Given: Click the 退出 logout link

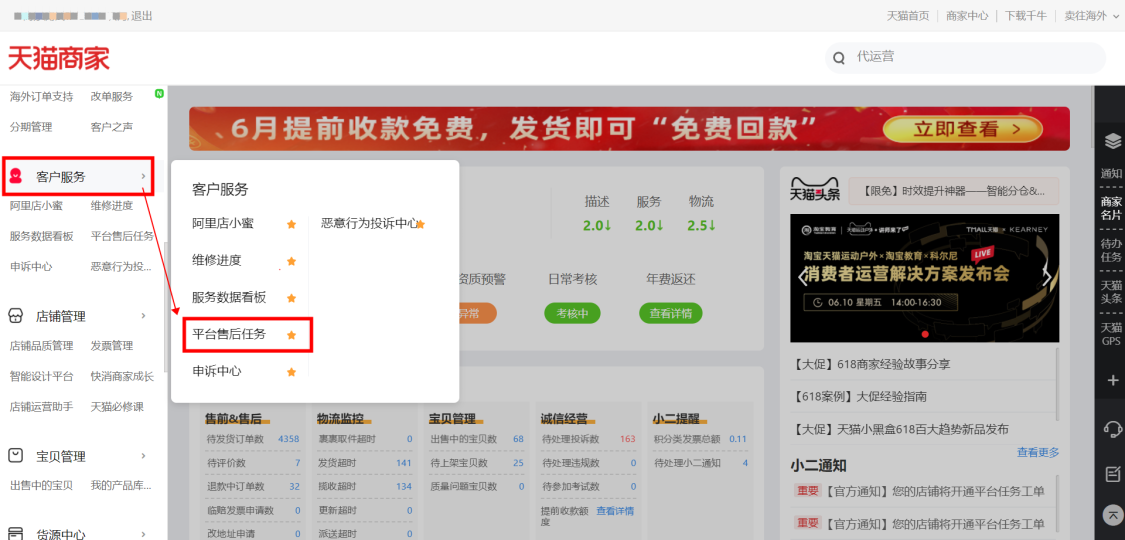Looking at the screenshot, I should [x=141, y=16].
